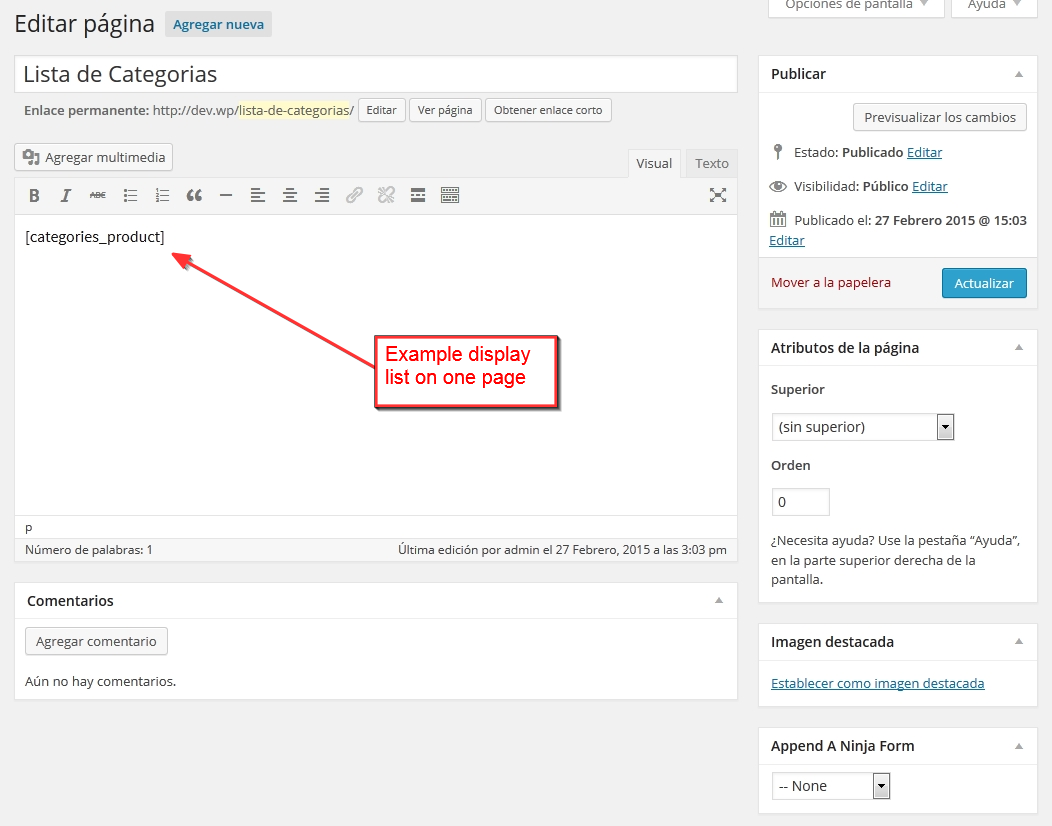Click the Orden number field
Viewport: 1052px width, 826px height.
[800, 502]
